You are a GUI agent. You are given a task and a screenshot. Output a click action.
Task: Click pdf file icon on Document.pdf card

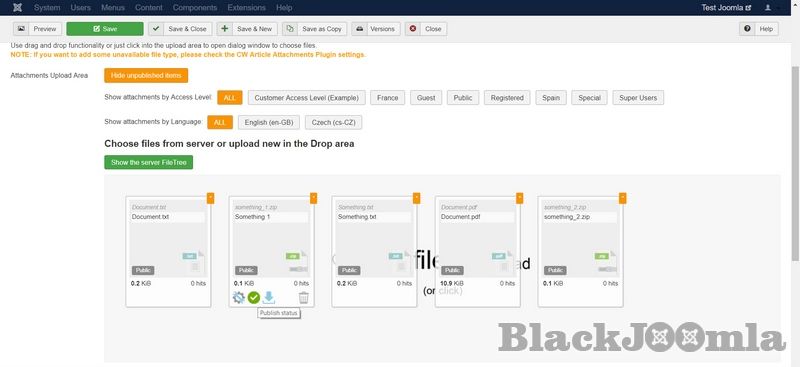pyautogui.click(x=503, y=261)
